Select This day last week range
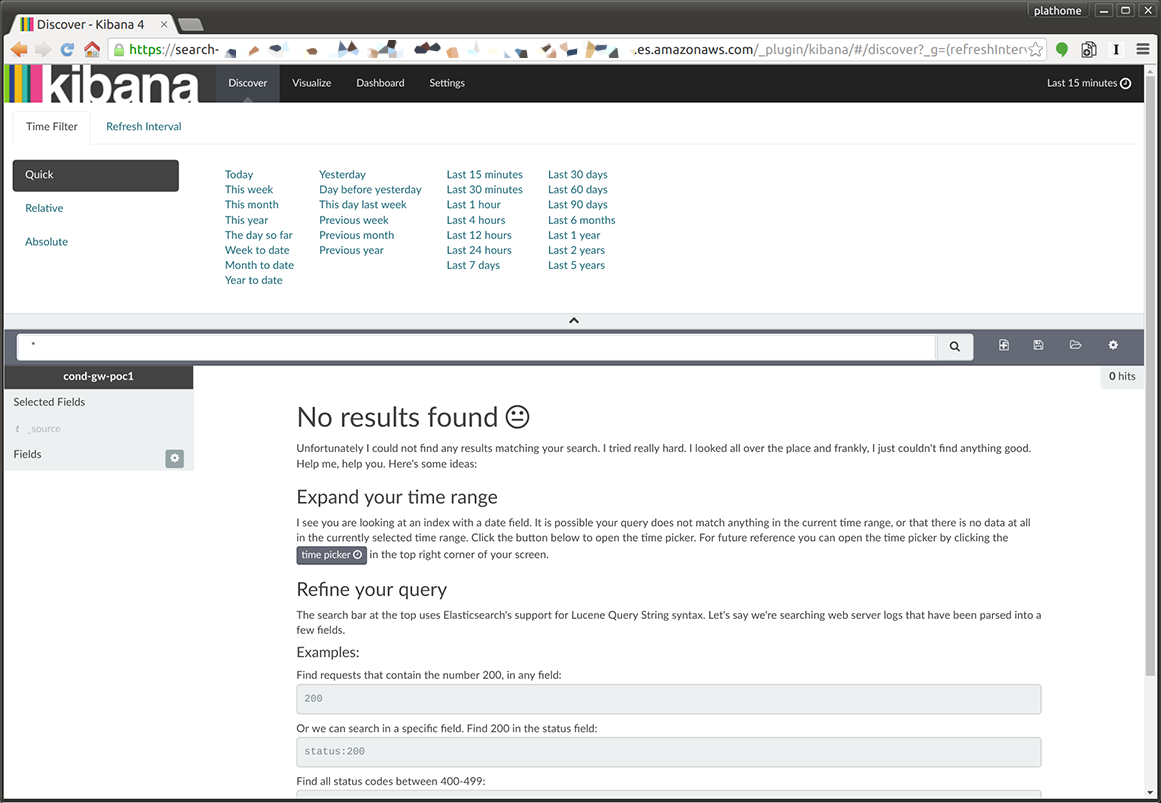The height and width of the screenshot is (803, 1161). point(363,204)
